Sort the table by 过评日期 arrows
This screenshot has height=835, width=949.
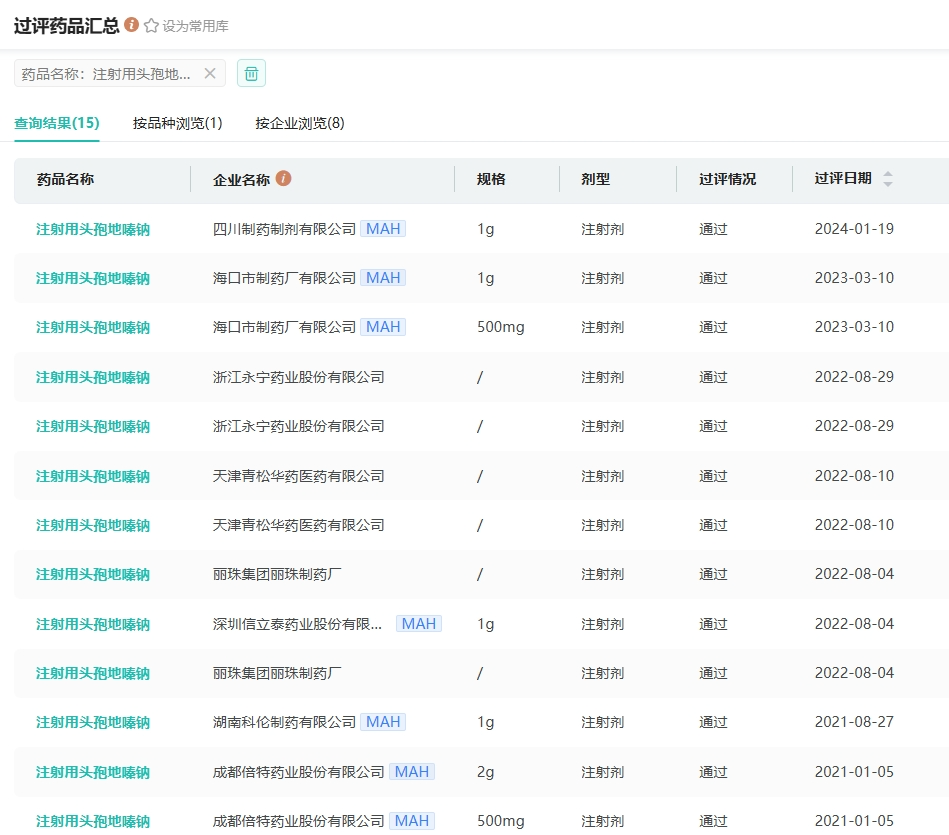(x=887, y=179)
